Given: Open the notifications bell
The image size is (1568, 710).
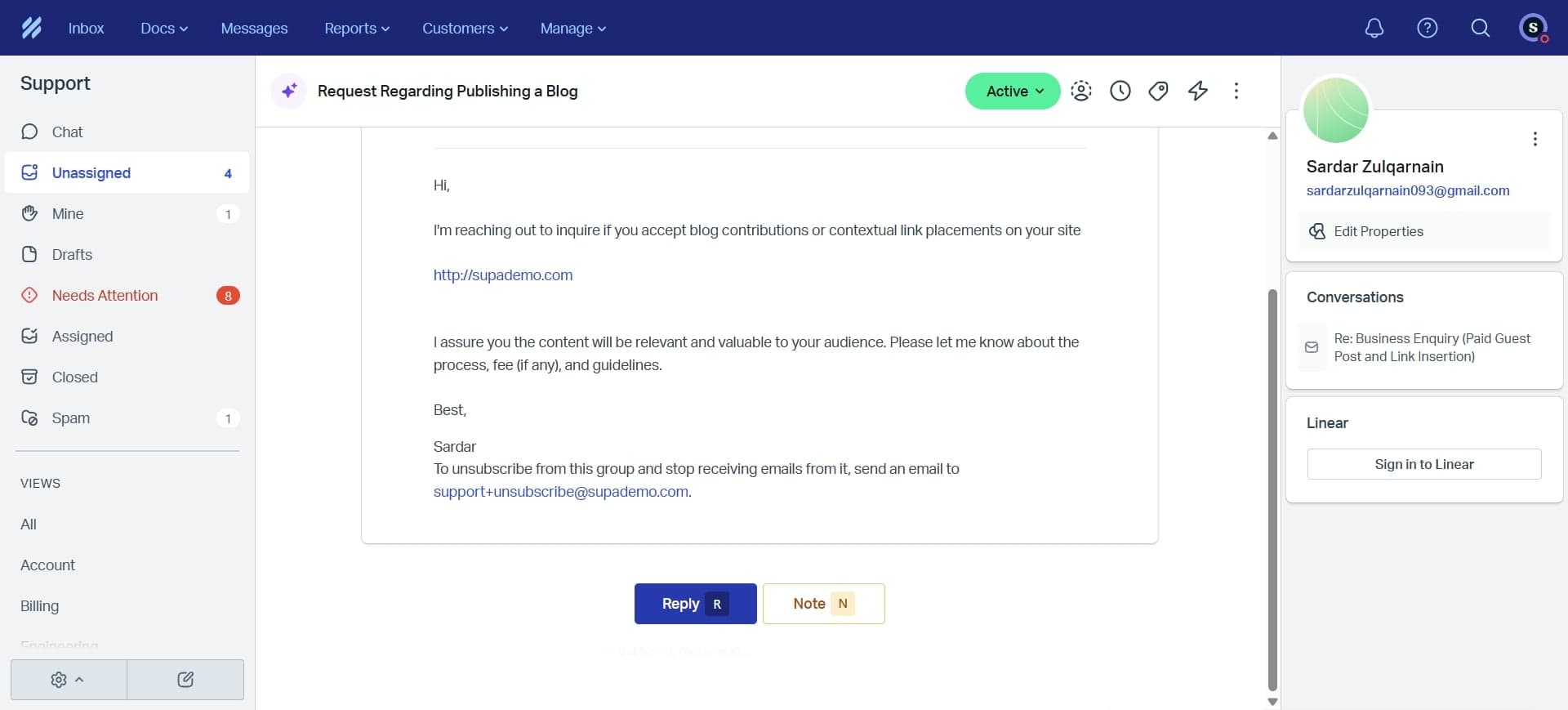Looking at the screenshot, I should pos(1374,29).
